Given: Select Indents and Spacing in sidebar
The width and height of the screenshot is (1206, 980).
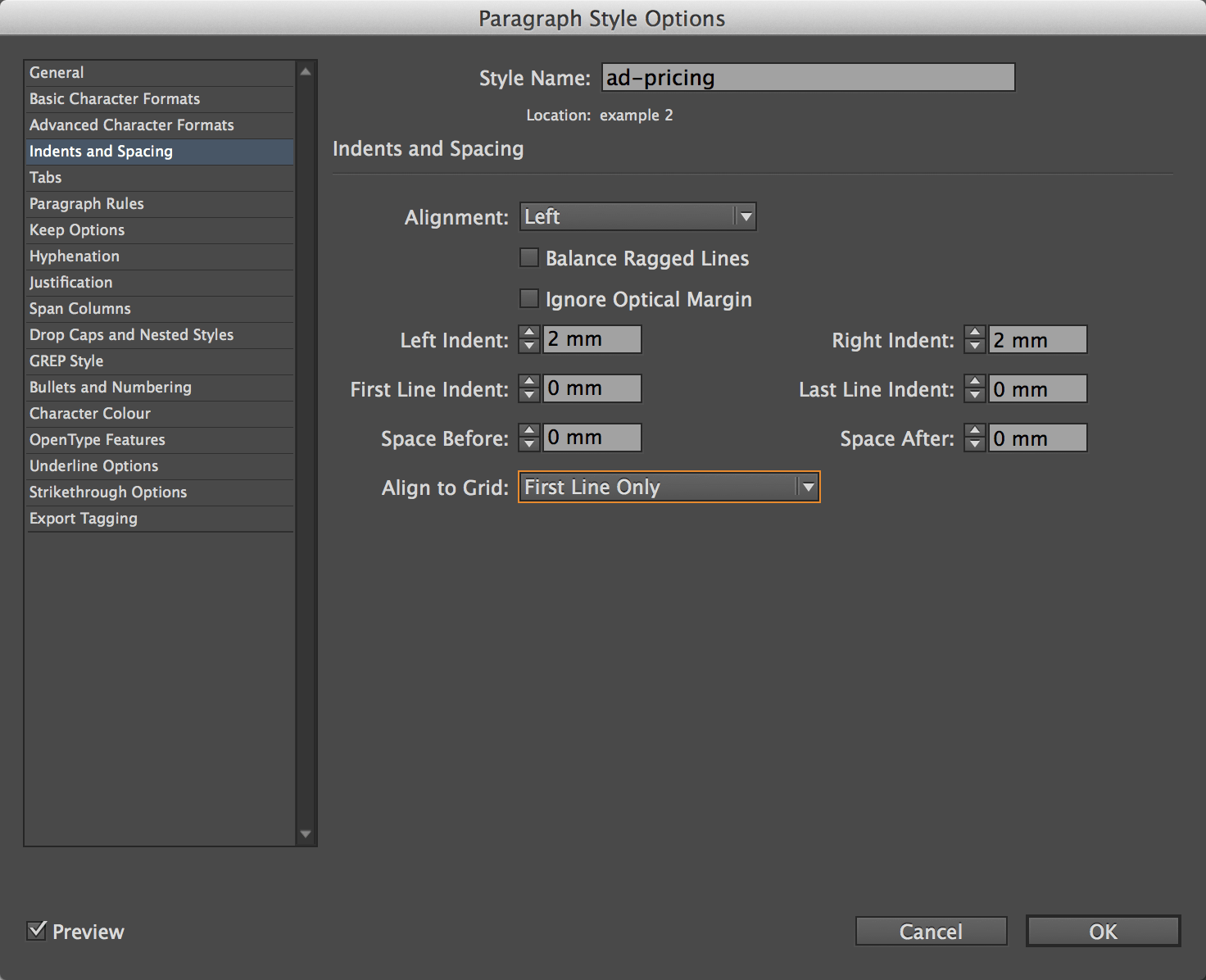Looking at the screenshot, I should tap(160, 152).
